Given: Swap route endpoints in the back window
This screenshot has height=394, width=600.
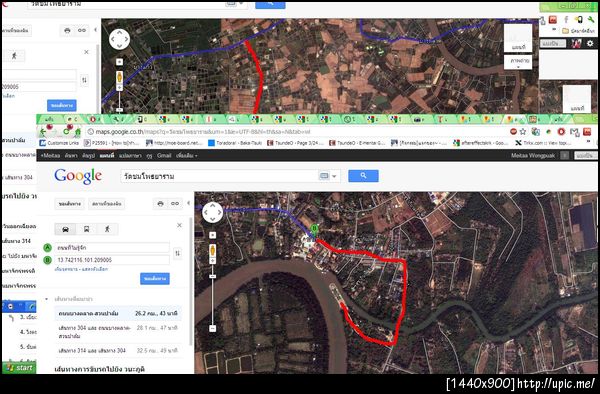Looking at the screenshot, I should pyautogui.click(x=84, y=80).
